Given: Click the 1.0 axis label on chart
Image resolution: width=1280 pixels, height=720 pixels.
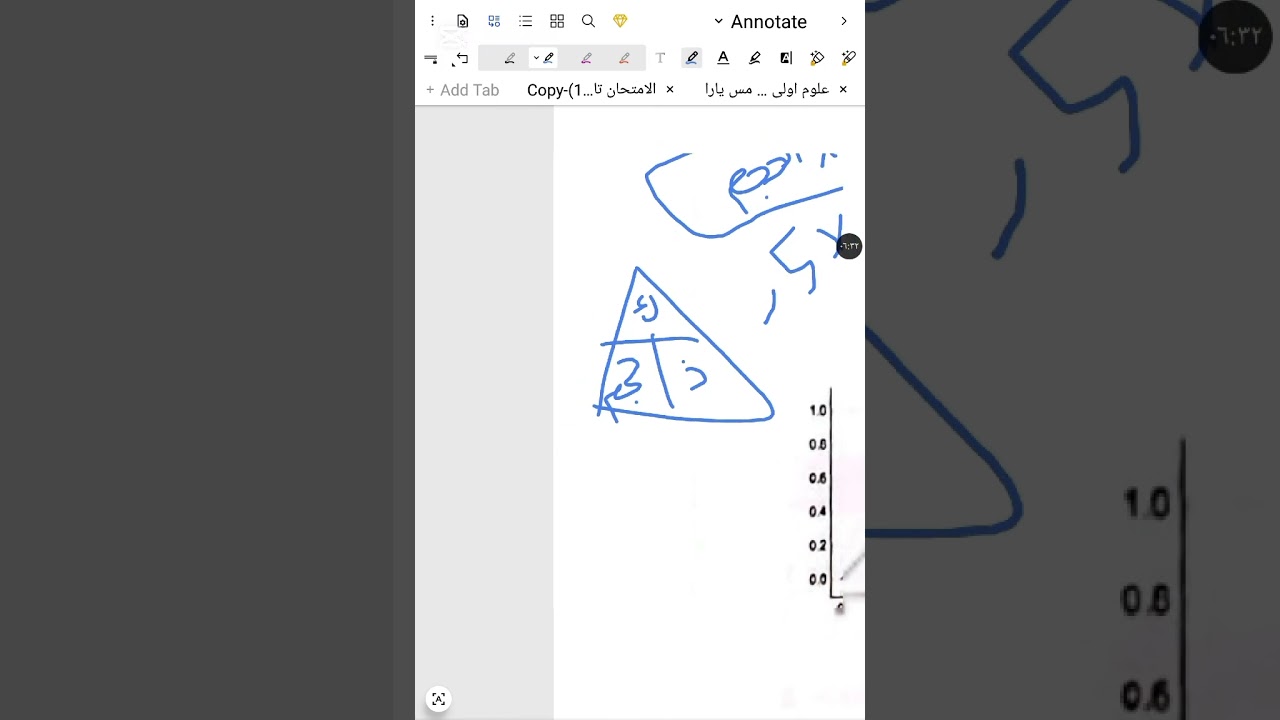Looking at the screenshot, I should 818,410.
